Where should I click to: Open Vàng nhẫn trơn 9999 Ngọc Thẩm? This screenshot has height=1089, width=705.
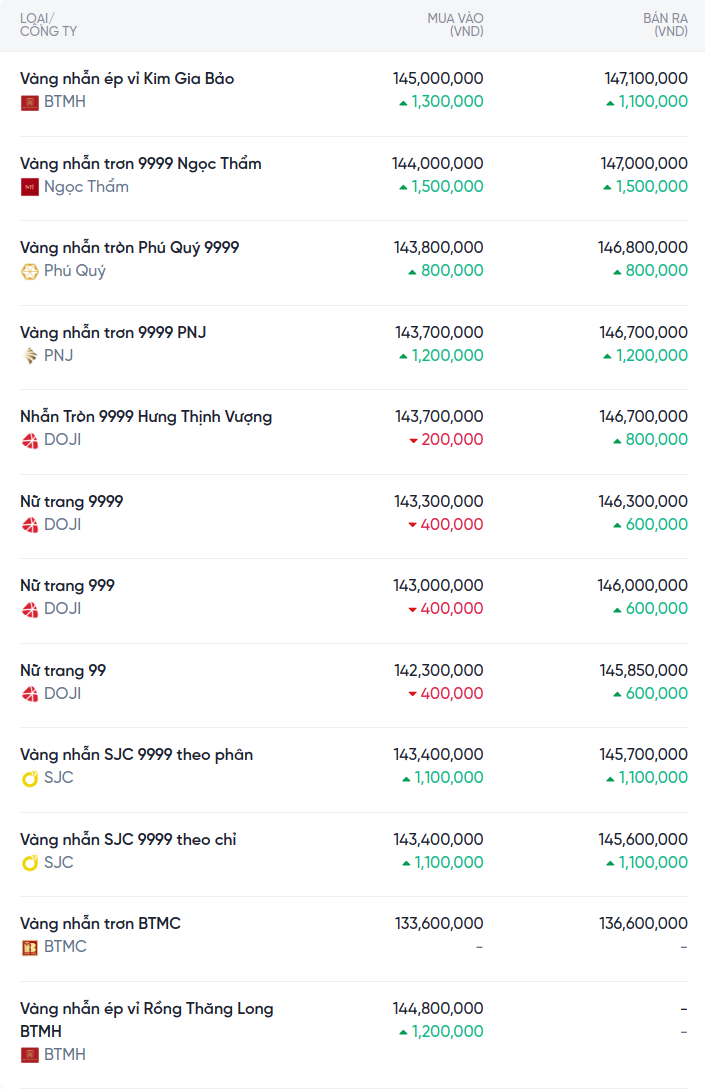coord(141,164)
